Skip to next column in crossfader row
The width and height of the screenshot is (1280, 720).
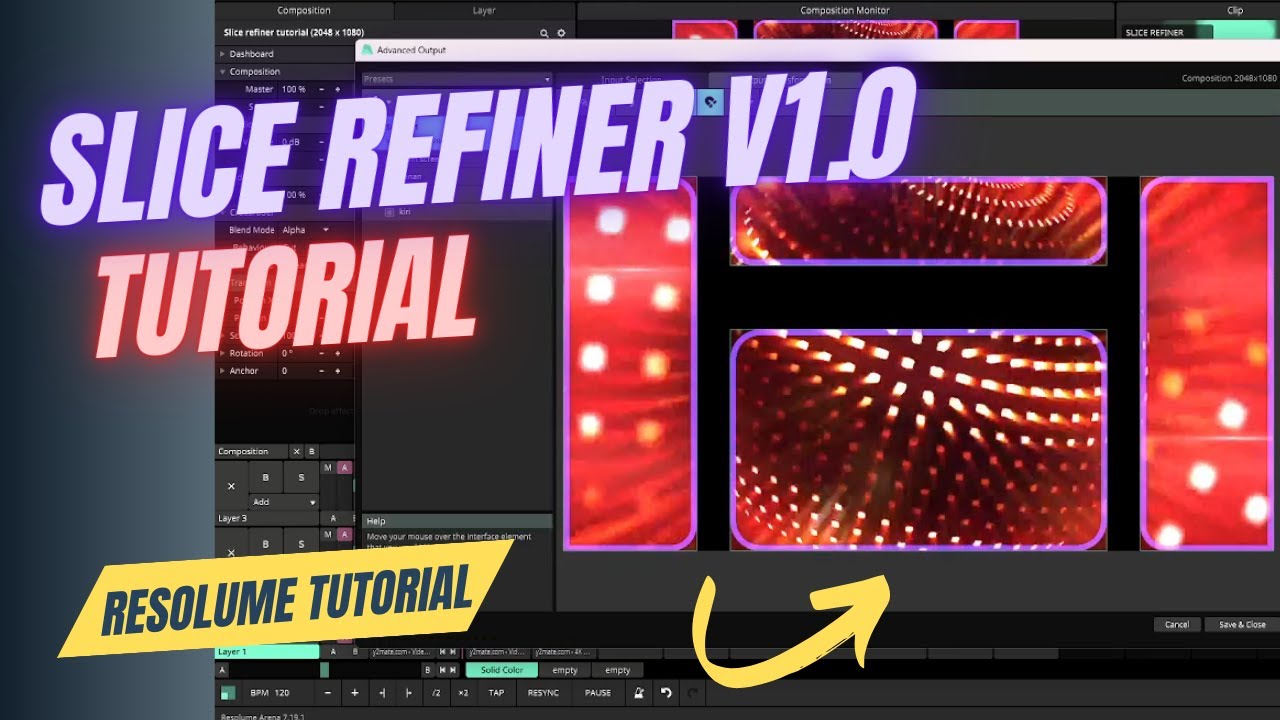[x=455, y=670]
